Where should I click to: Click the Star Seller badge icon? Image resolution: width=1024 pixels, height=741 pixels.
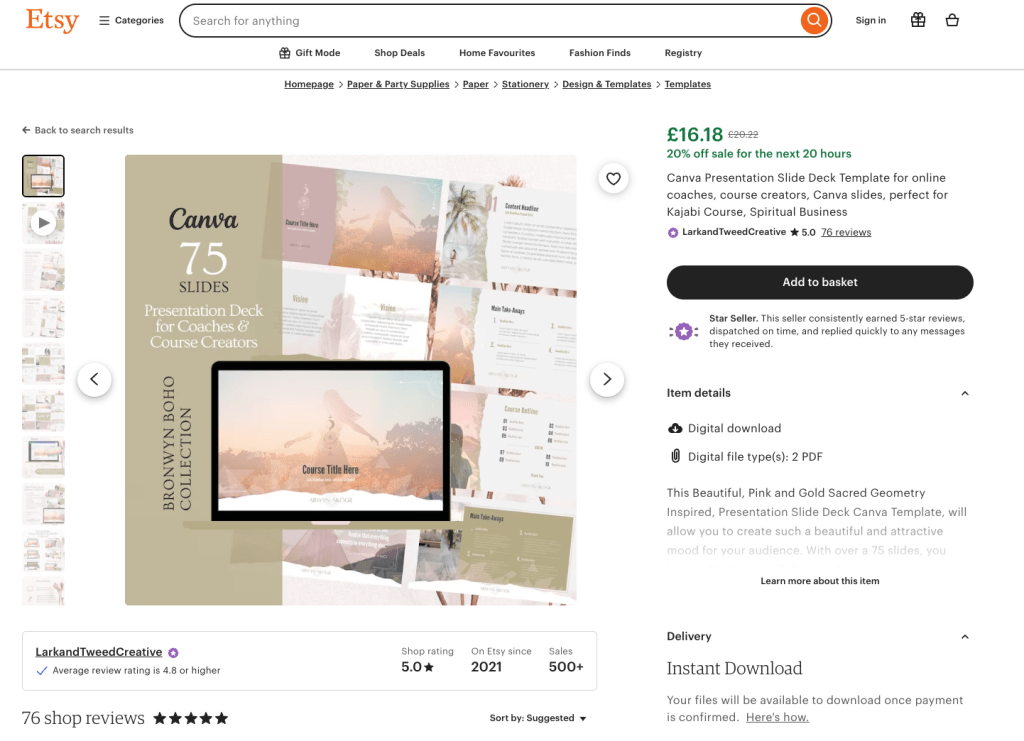click(683, 332)
